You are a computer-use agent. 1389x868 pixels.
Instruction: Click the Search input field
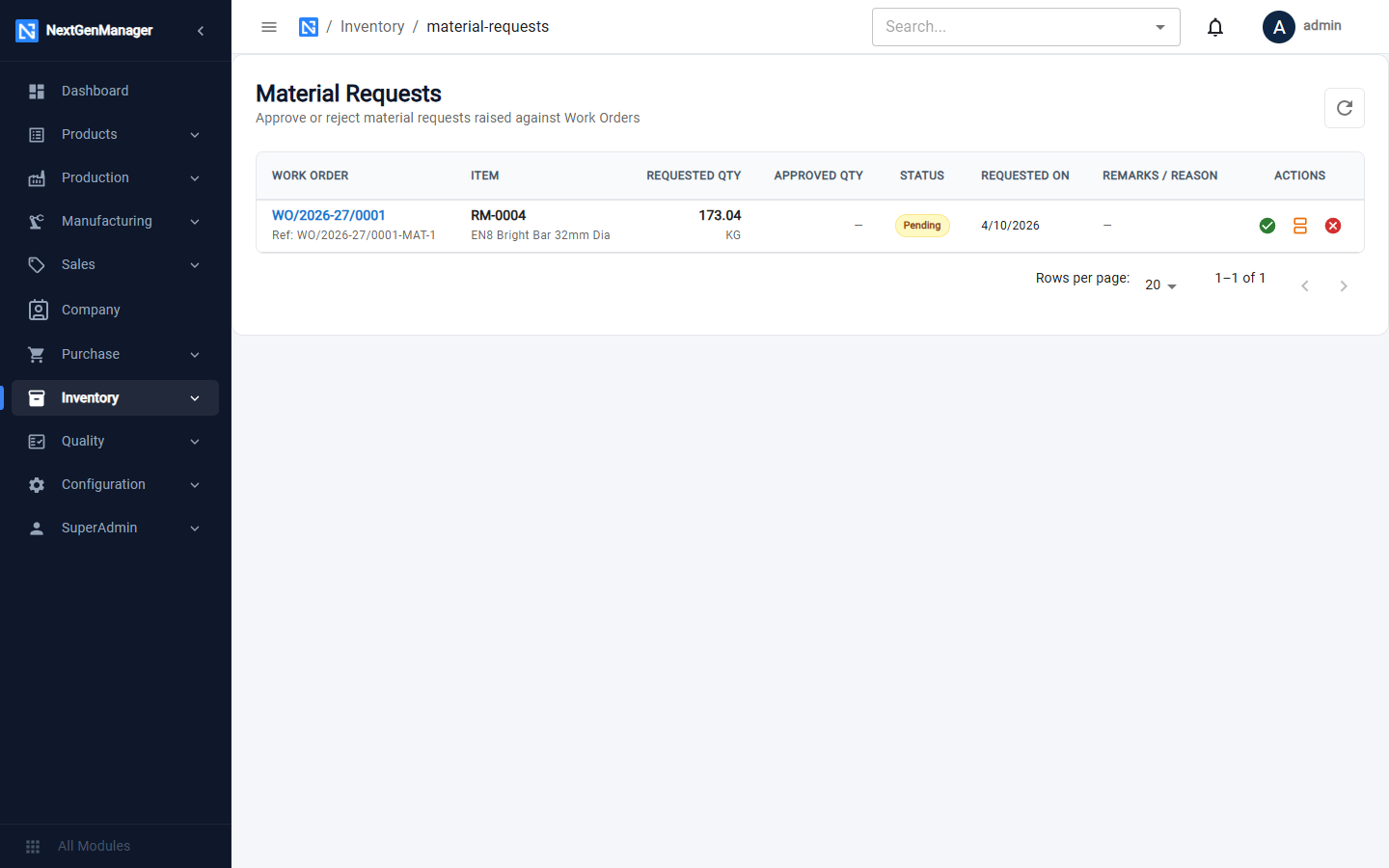pyautogui.click(x=1013, y=27)
